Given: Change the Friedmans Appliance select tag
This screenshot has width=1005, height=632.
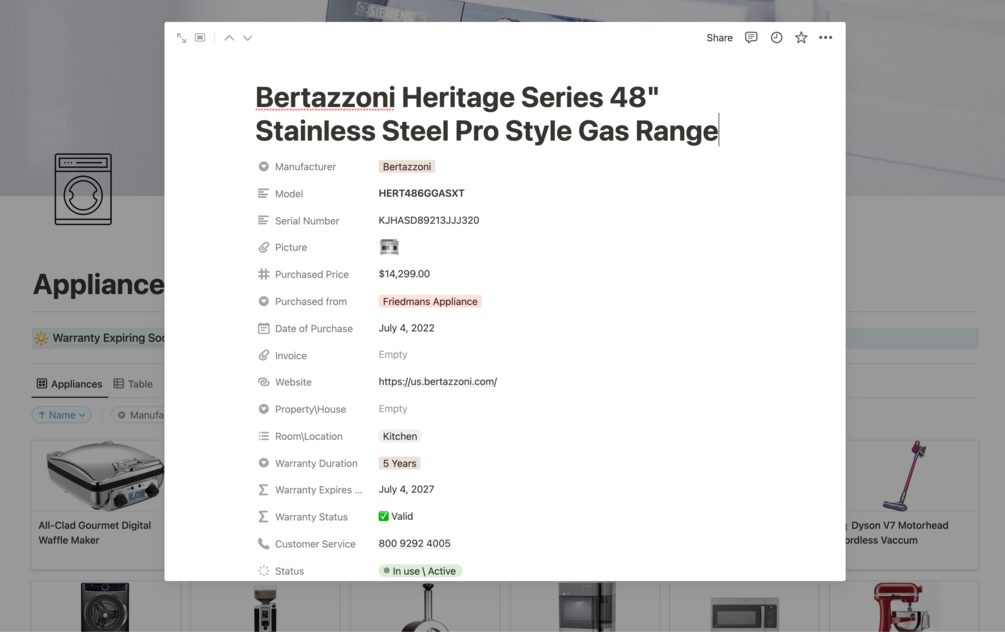Looking at the screenshot, I should pos(430,301).
